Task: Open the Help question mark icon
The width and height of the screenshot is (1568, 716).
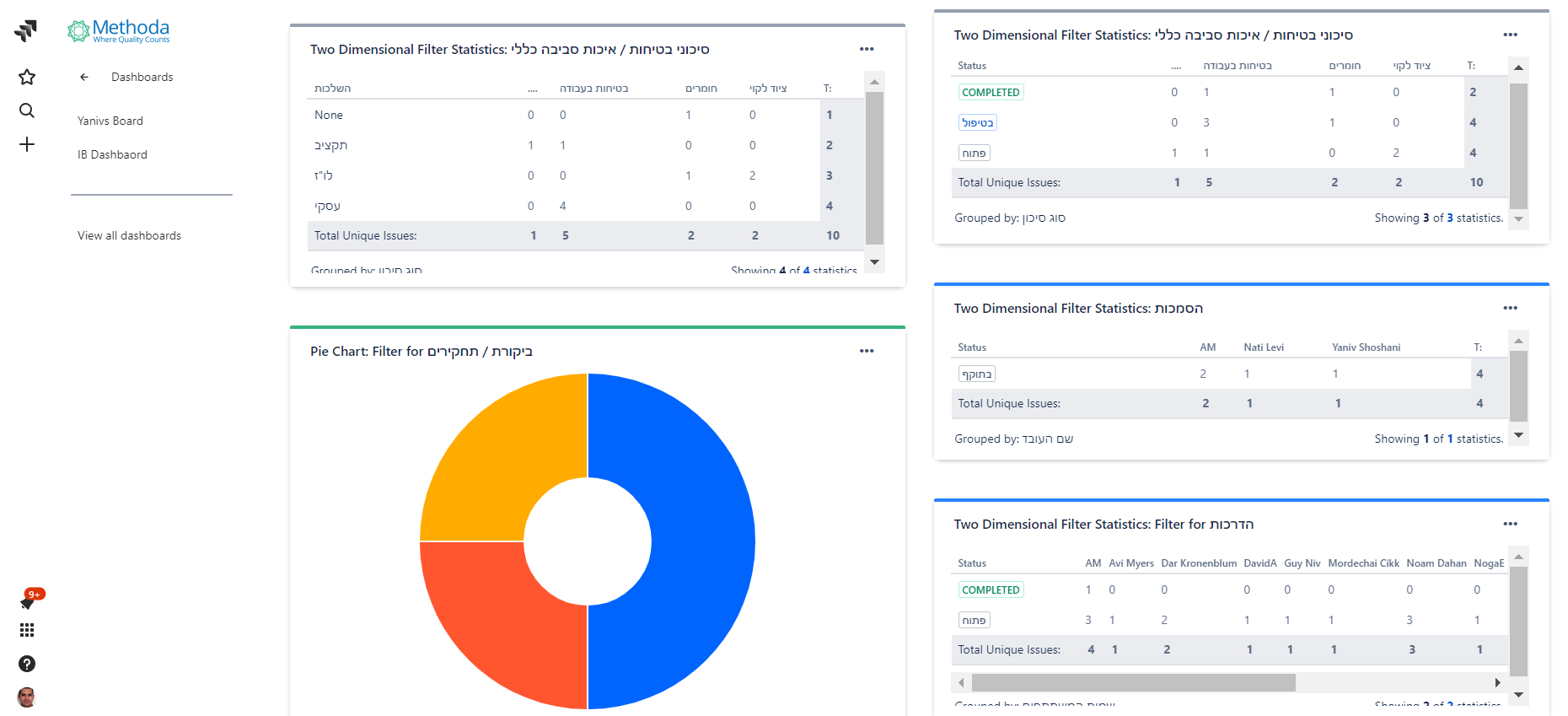Action: tap(27, 664)
